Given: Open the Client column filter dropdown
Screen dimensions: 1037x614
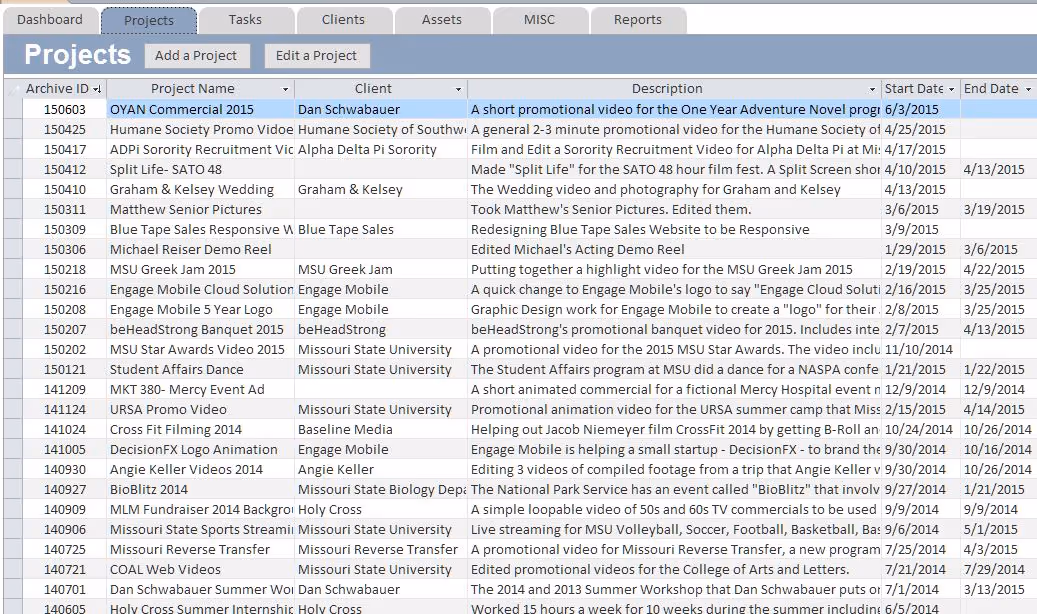Looking at the screenshot, I should coord(458,89).
